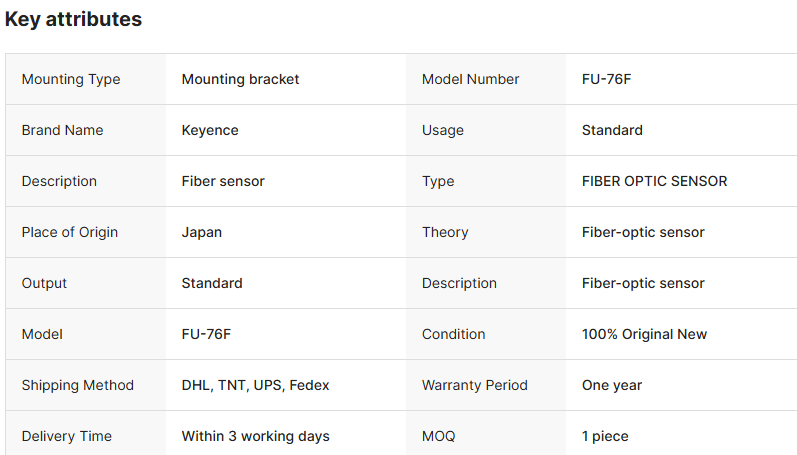Click the "1 piece" MOQ value
Image resolution: width=797 pixels, height=455 pixels.
pyautogui.click(x=605, y=436)
